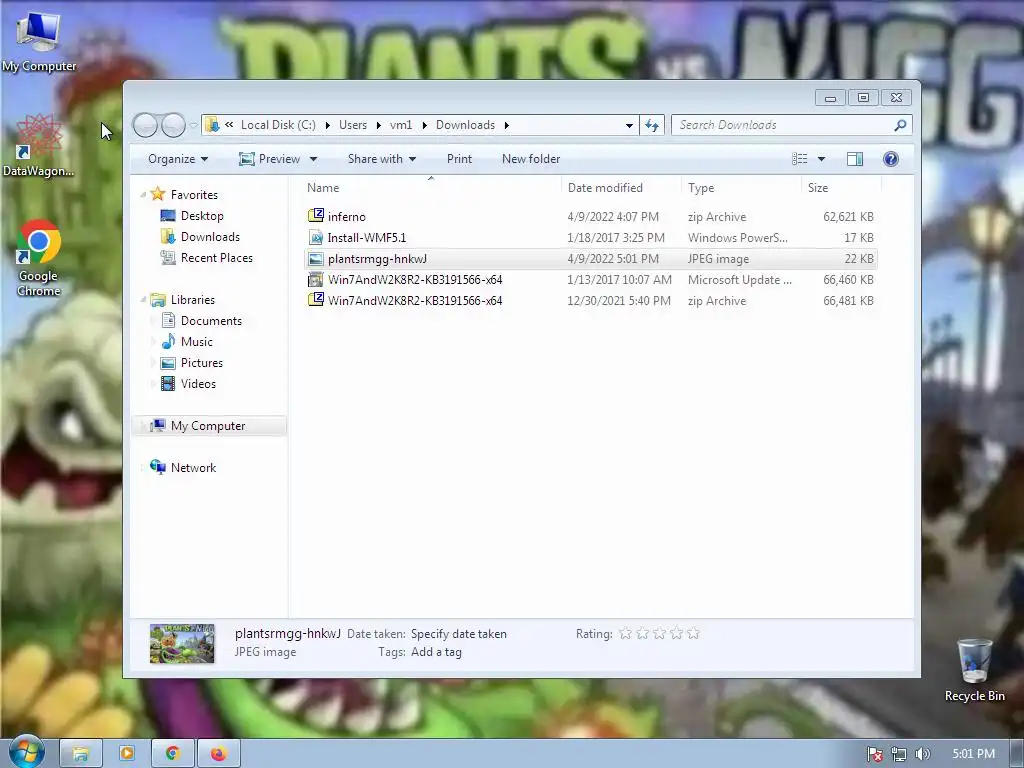Click the Print toolbar button

[x=459, y=159]
